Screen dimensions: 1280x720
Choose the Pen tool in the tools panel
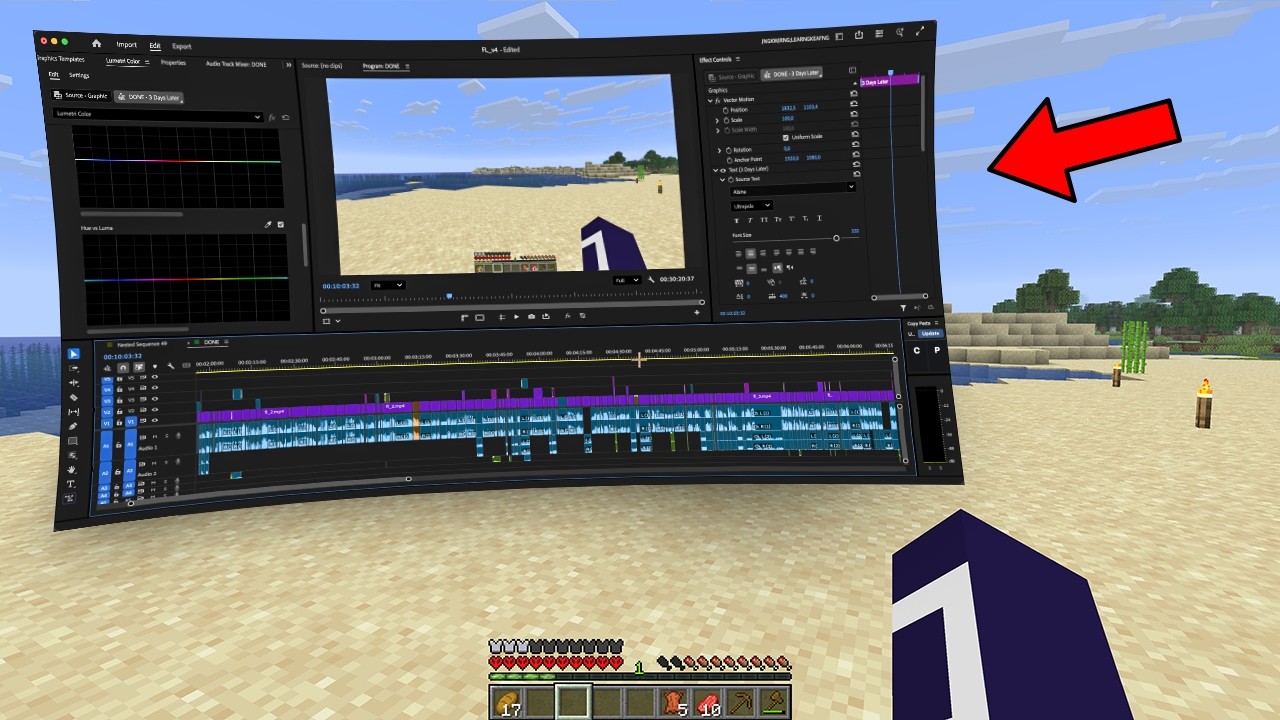tap(73, 426)
